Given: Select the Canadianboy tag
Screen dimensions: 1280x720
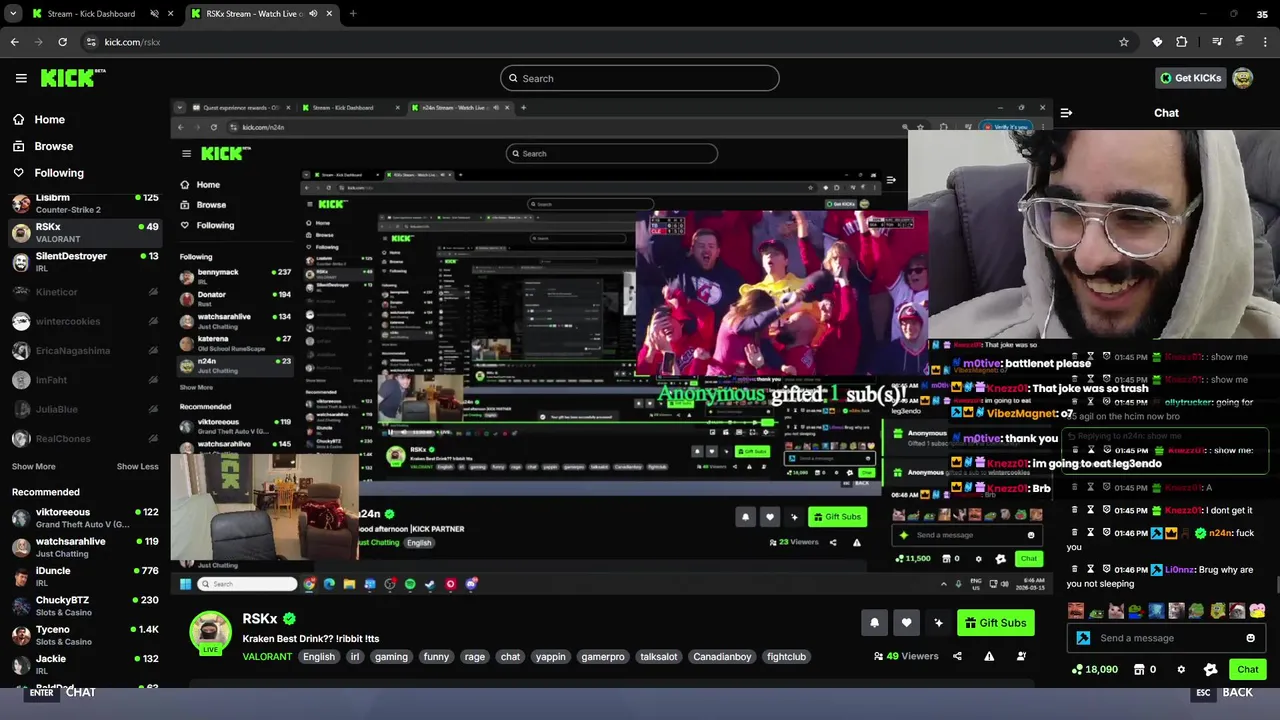Looking at the screenshot, I should (x=722, y=657).
